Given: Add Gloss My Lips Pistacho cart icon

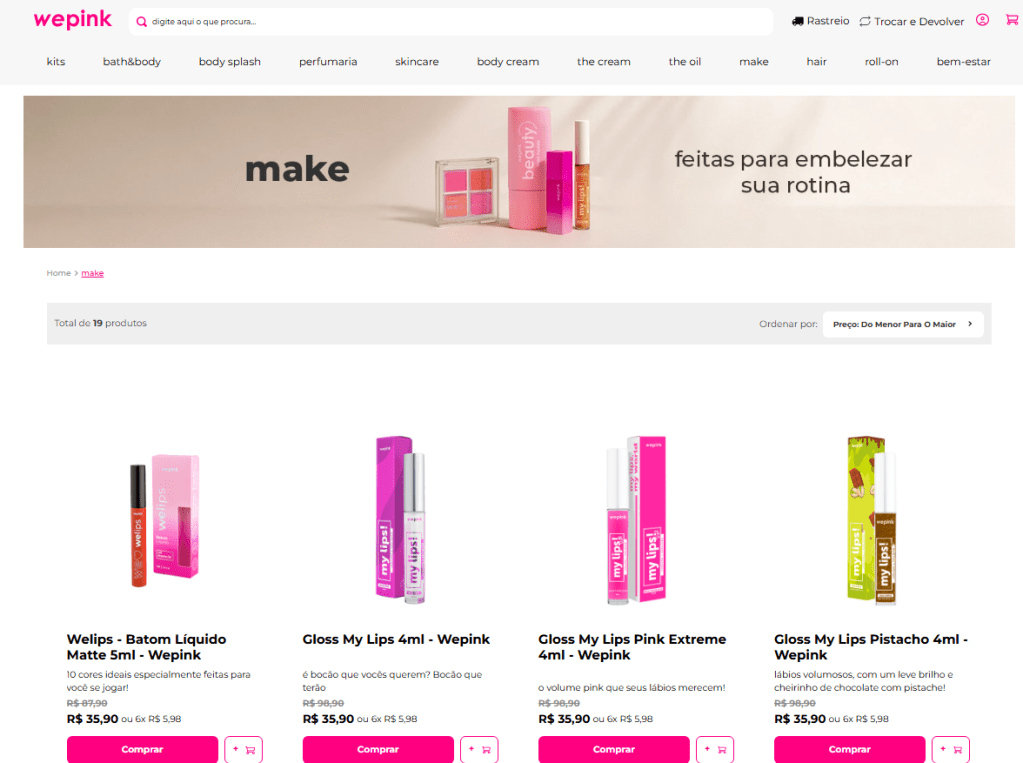Looking at the screenshot, I should point(951,749).
